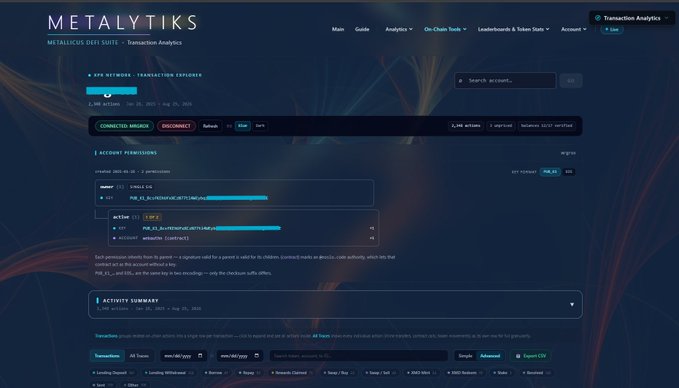Open the Account dropdown menu
Viewport: 679px width, 388px height.
coord(574,29)
